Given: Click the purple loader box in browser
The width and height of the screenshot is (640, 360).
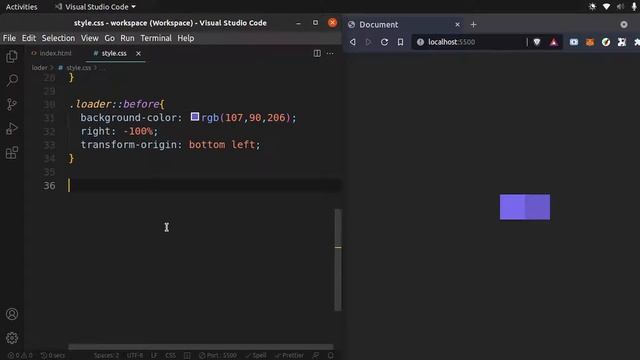Looking at the screenshot, I should [x=525, y=207].
